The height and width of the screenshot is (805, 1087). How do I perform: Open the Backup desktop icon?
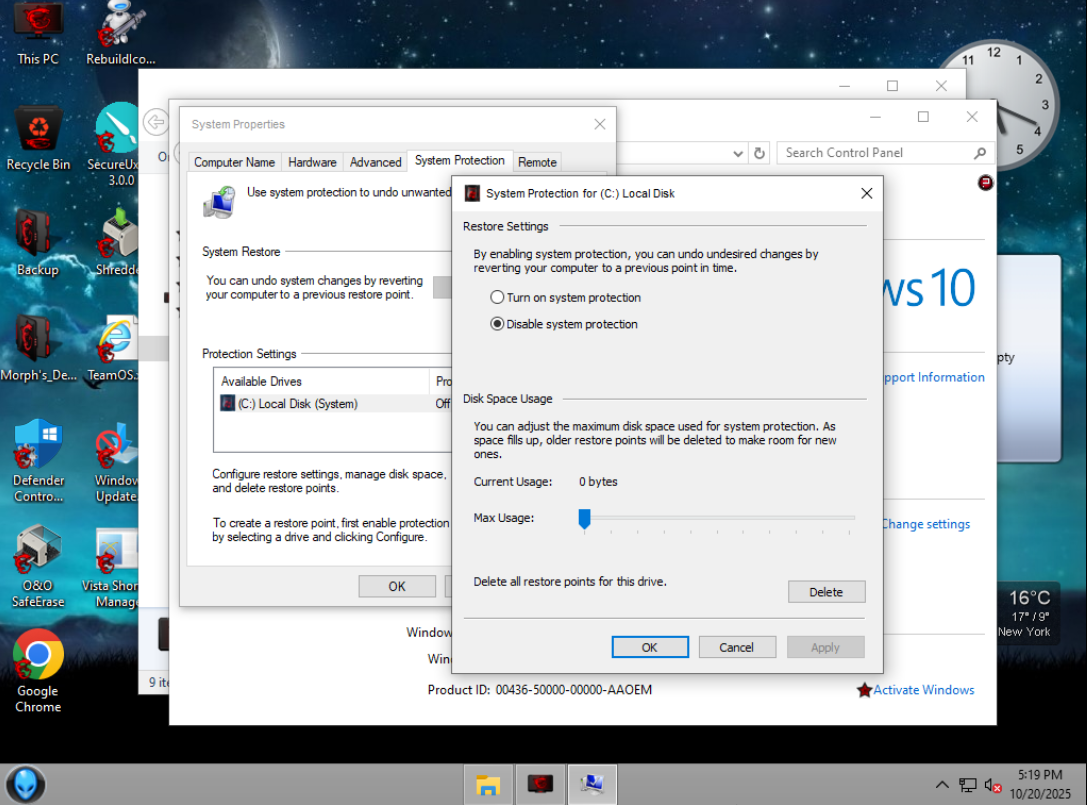pyautogui.click(x=38, y=243)
